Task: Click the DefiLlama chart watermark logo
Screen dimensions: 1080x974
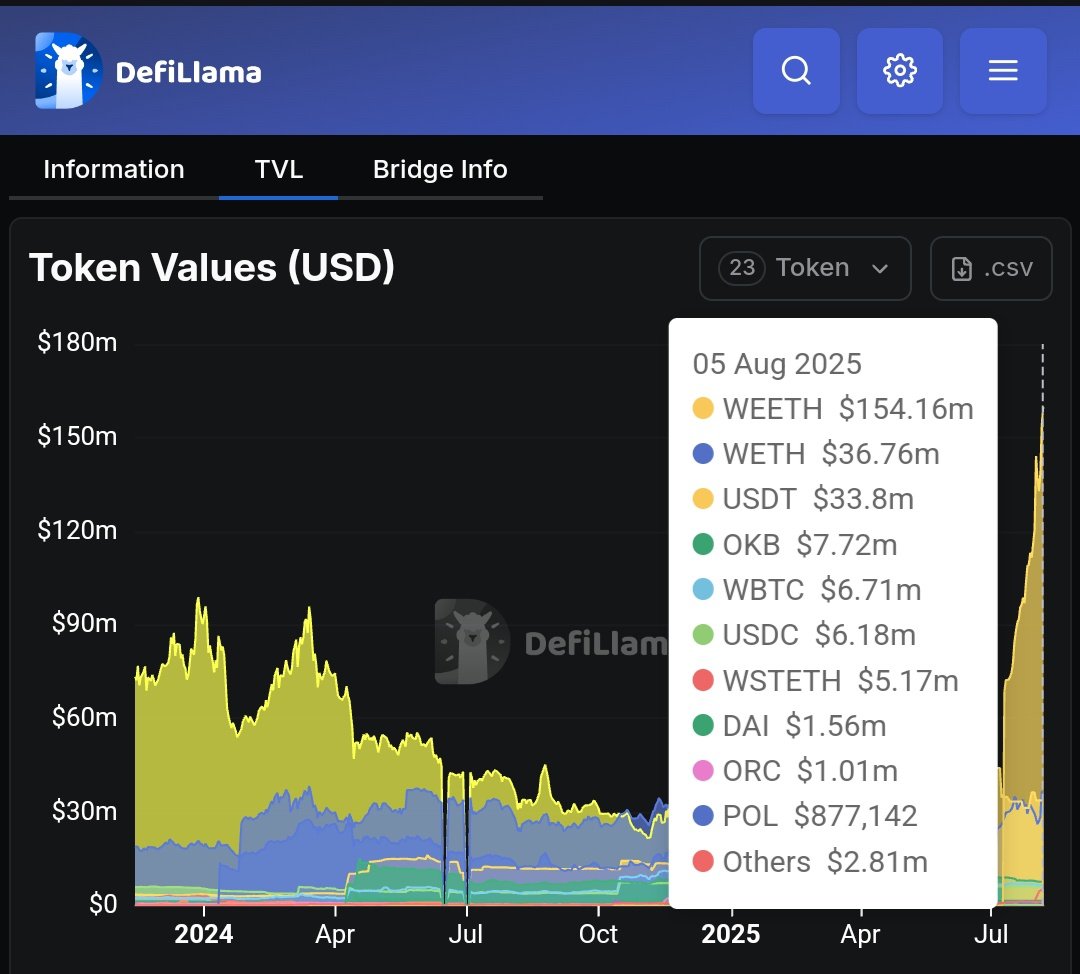Action: [472, 641]
